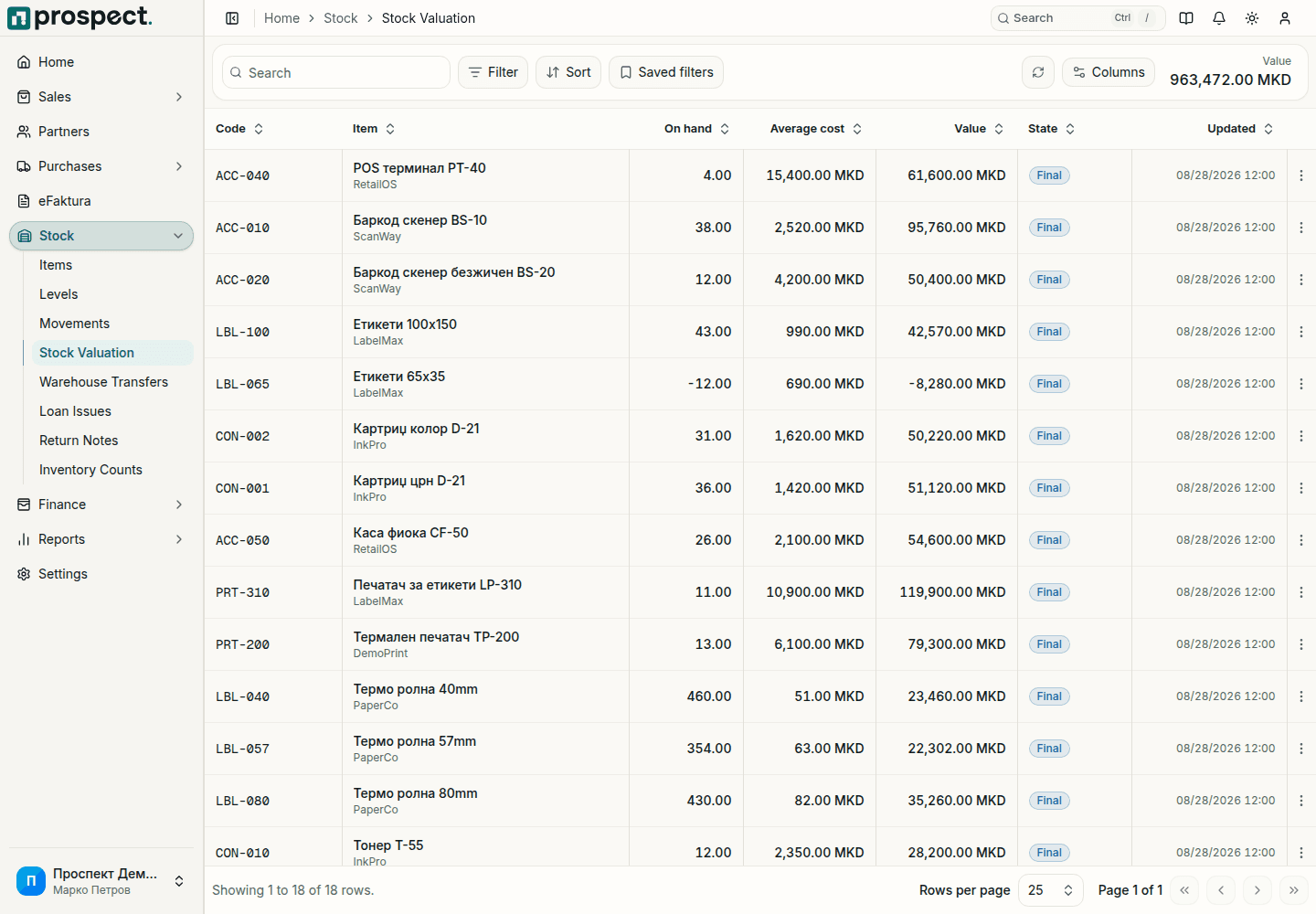Open Saved filters
This screenshot has width=1316, height=914.
point(666,72)
